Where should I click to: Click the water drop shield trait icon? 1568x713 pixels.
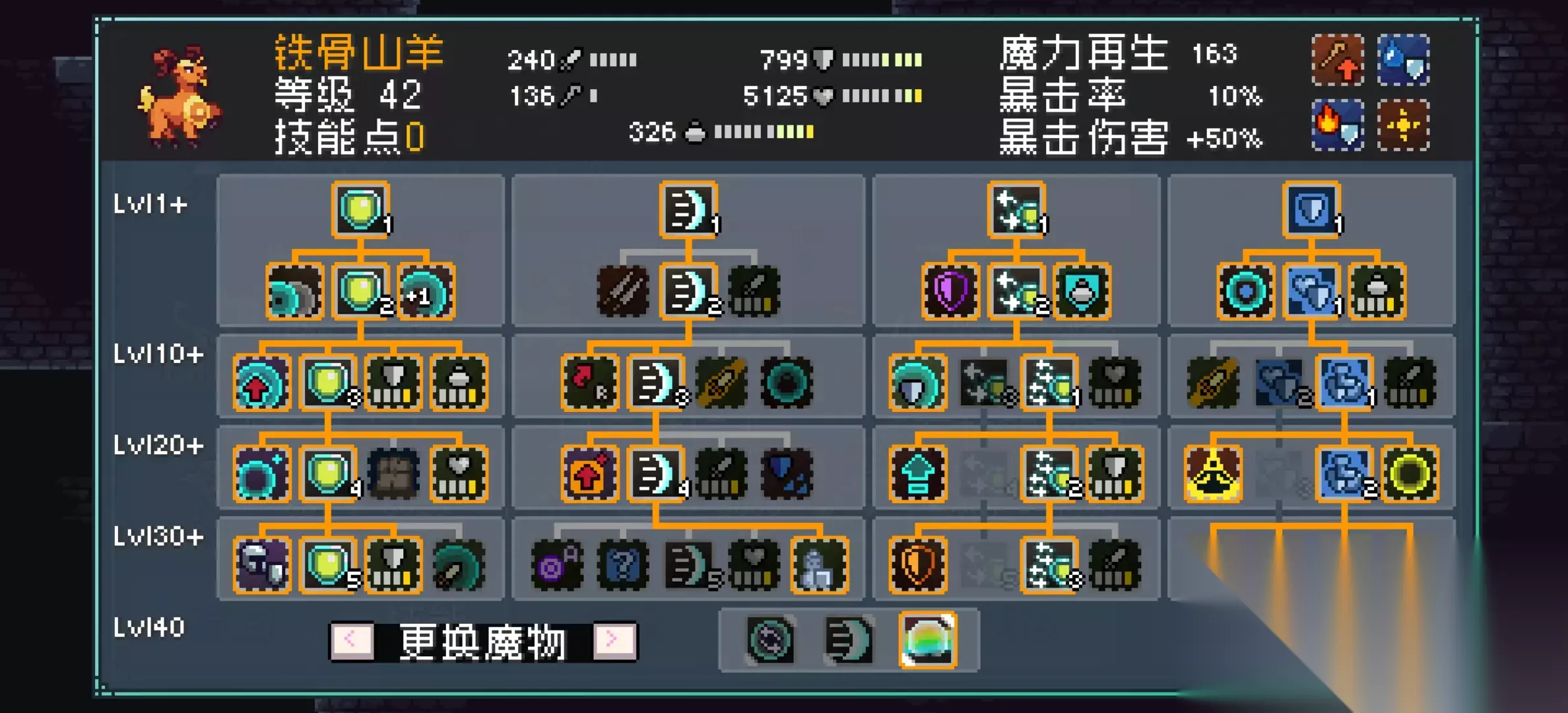[x=1404, y=60]
